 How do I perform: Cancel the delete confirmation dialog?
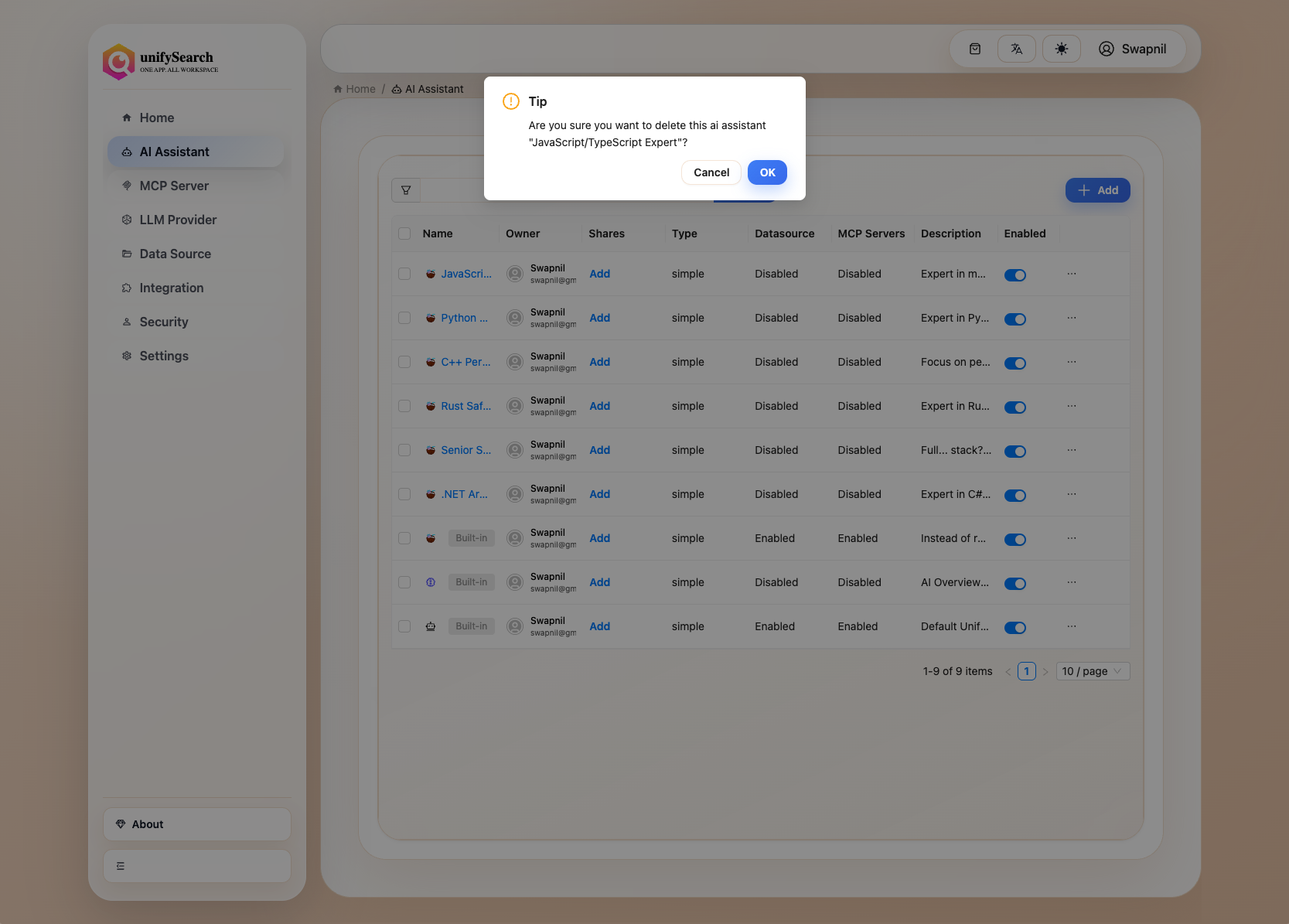(711, 172)
